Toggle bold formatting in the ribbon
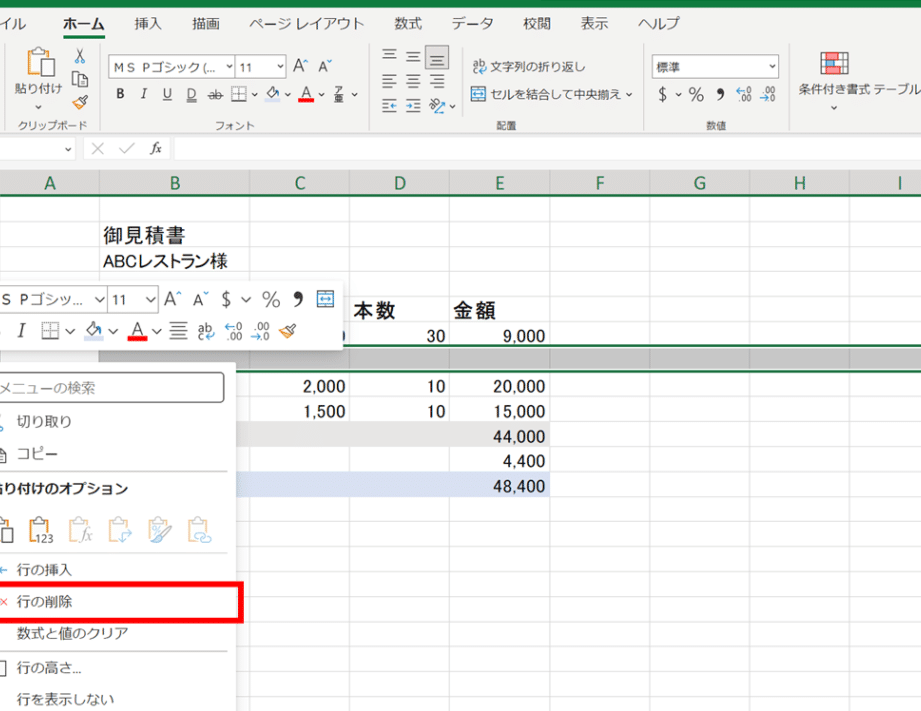The image size is (921, 711). [120, 95]
